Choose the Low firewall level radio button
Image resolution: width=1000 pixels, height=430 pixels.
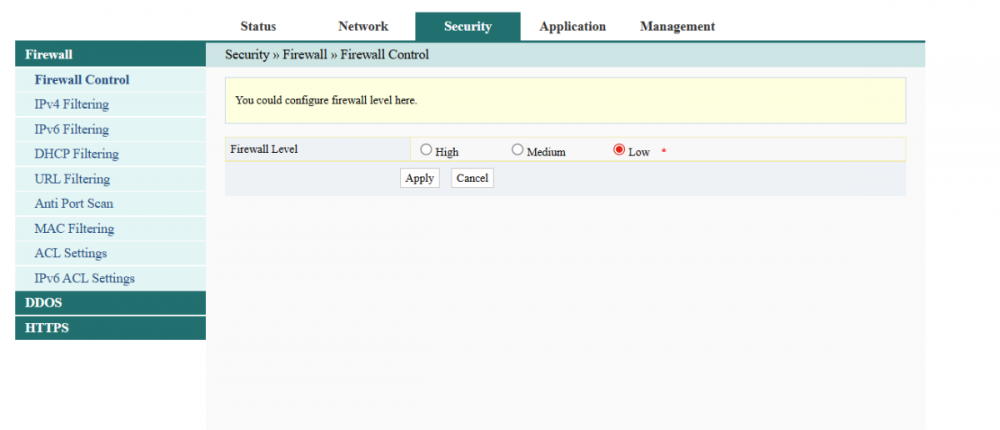click(x=619, y=150)
